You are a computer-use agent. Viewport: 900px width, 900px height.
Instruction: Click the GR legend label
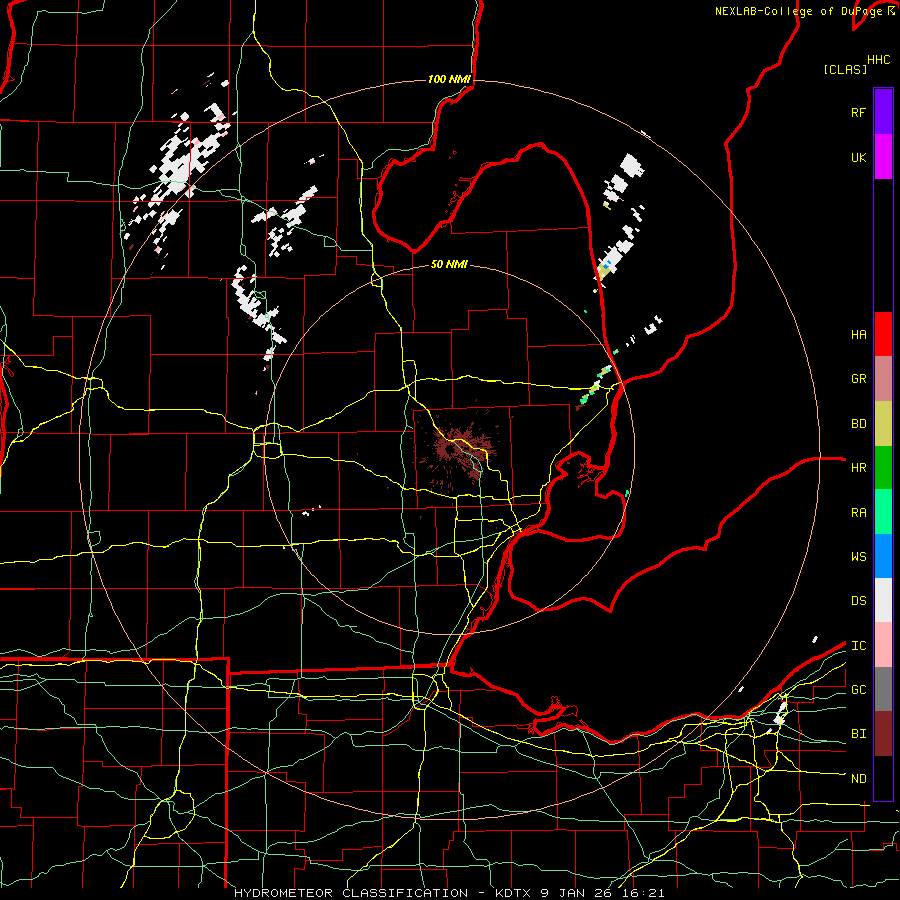858,379
